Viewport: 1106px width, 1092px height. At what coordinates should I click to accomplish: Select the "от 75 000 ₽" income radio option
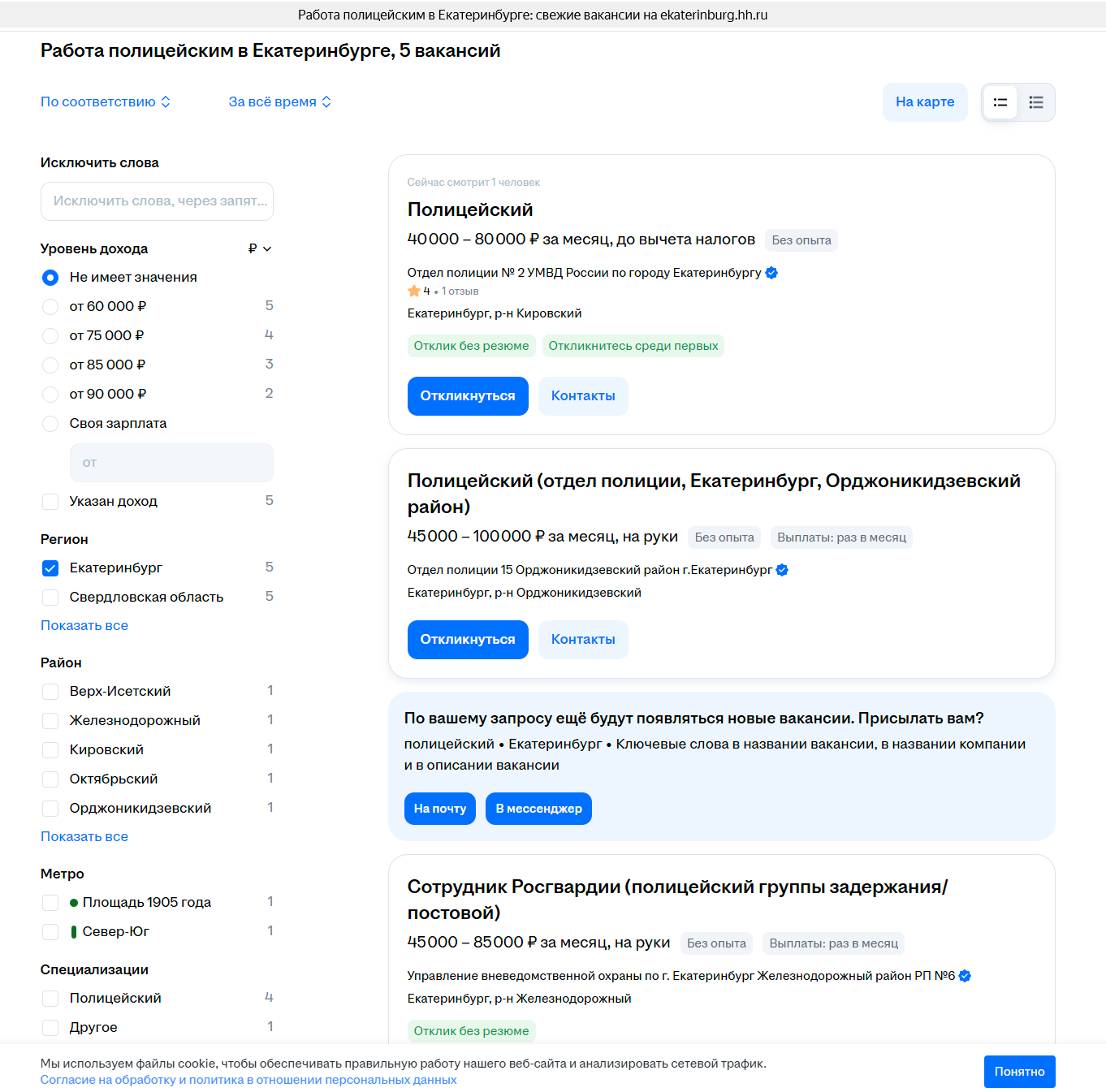pos(50,336)
